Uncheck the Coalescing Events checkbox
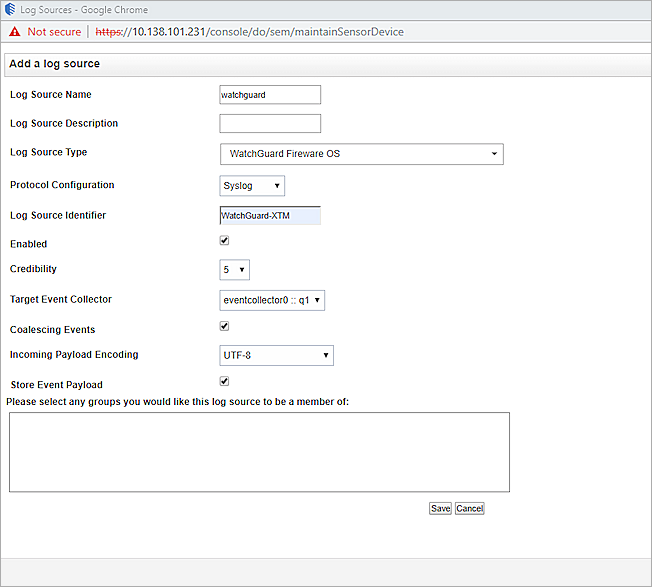 tap(225, 326)
